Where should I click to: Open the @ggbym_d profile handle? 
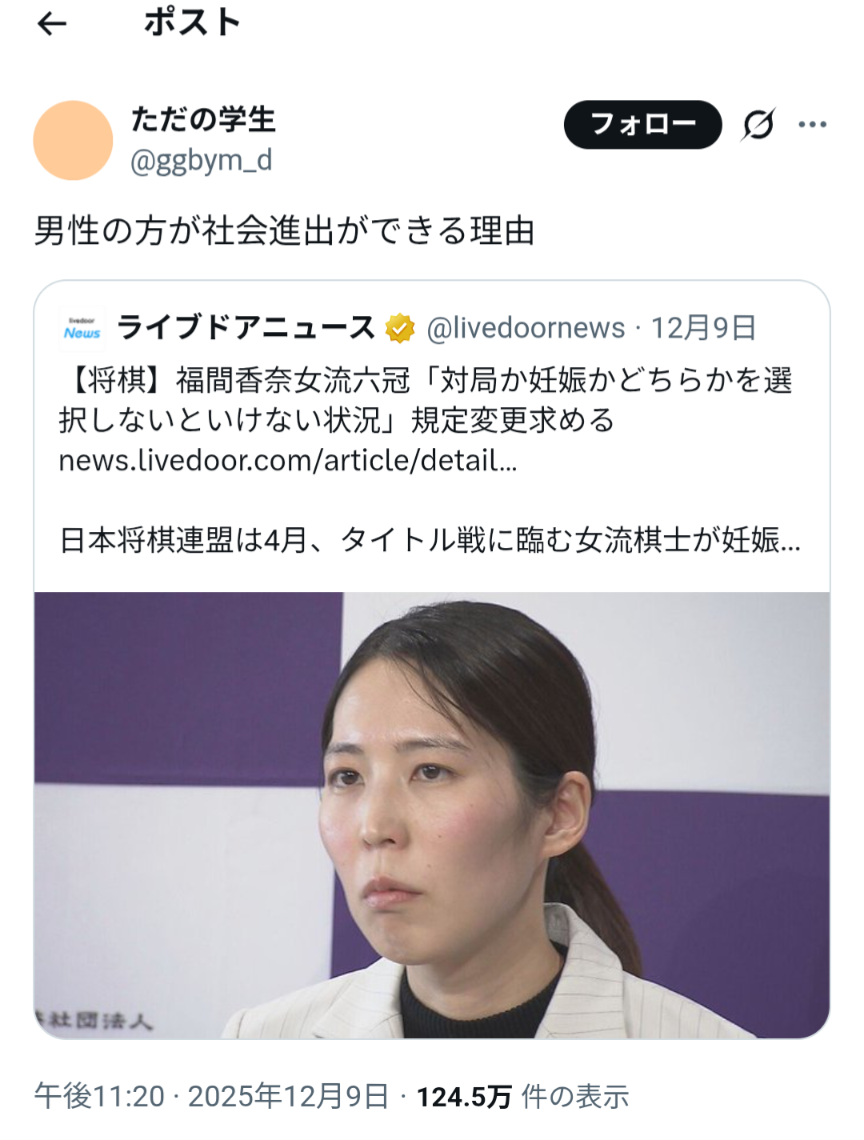tap(201, 161)
